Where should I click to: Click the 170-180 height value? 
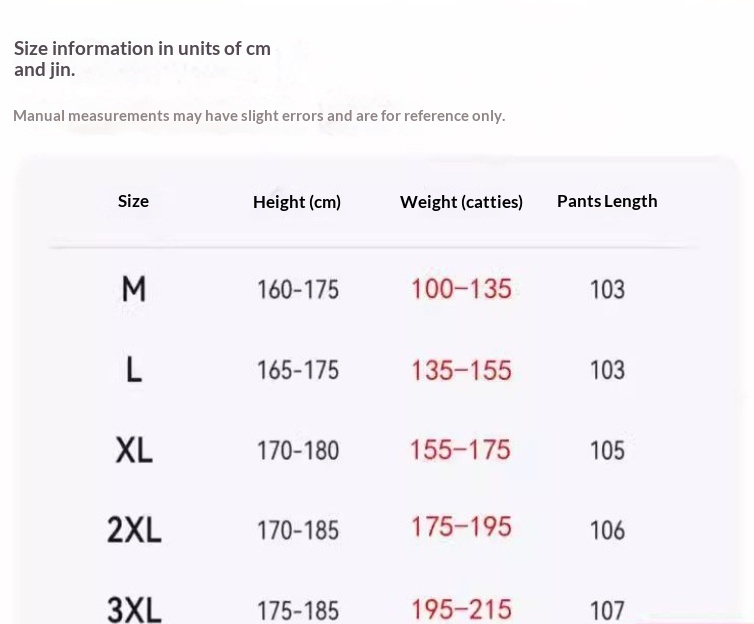(298, 450)
